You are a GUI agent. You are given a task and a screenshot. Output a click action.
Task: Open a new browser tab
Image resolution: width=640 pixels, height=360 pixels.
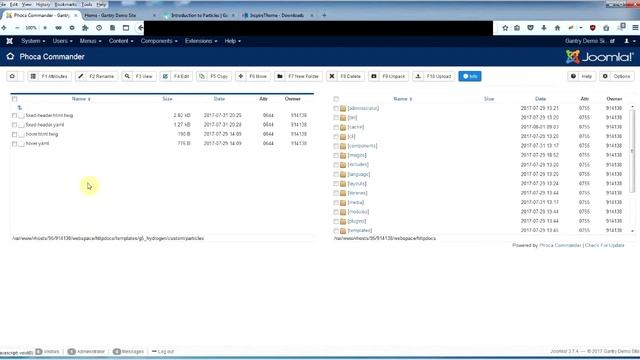pos(324,15)
